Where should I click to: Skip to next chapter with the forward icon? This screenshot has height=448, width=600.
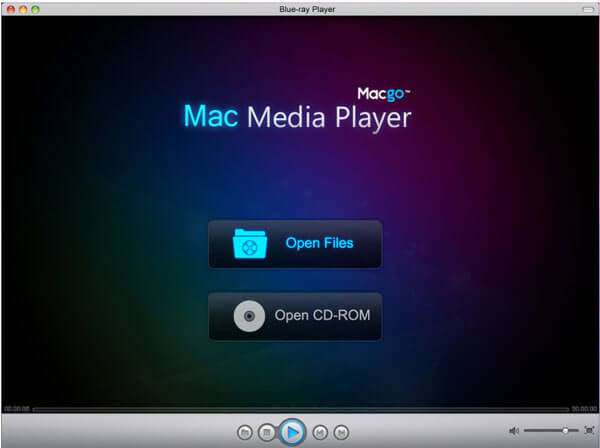341,433
